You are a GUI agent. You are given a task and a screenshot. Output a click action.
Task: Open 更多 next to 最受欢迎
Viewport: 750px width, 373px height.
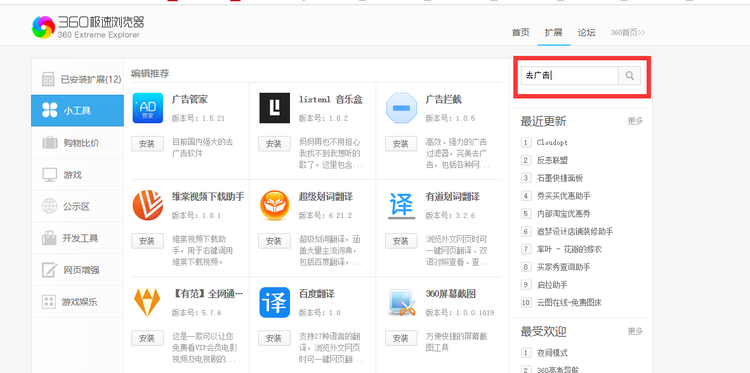click(x=635, y=331)
